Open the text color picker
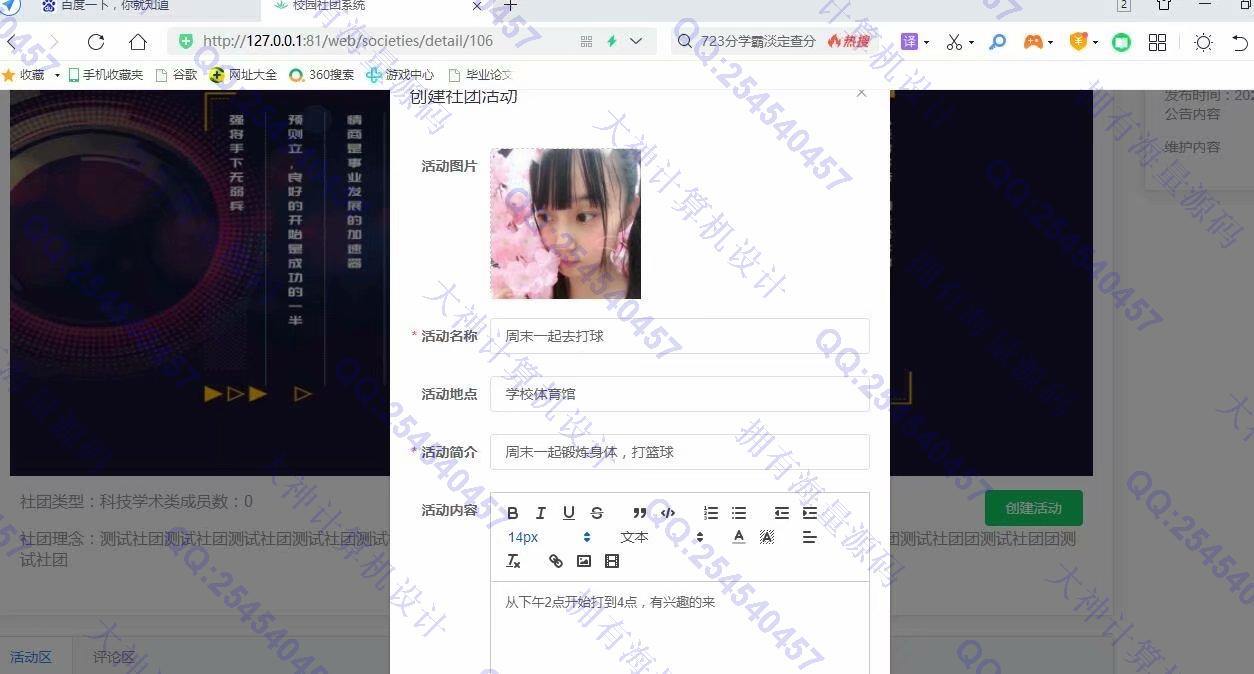Viewport: 1254px width, 674px height. tap(739, 537)
